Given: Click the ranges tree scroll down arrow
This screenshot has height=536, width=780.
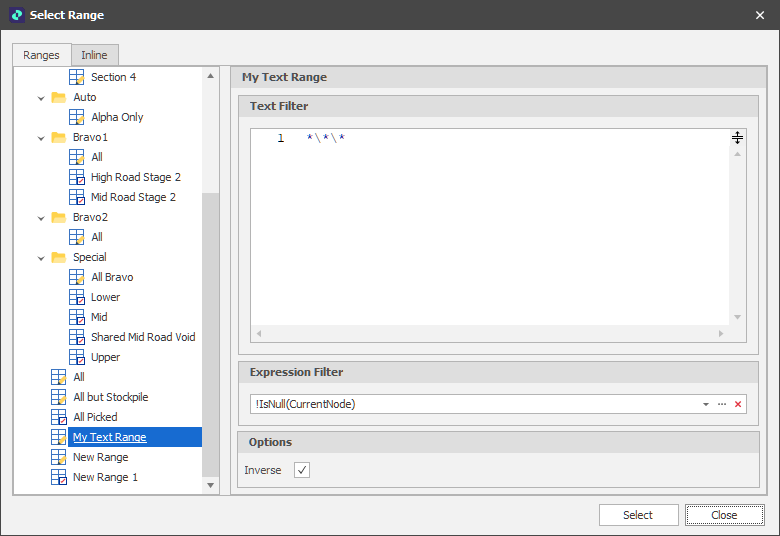Looking at the screenshot, I should click(210, 485).
